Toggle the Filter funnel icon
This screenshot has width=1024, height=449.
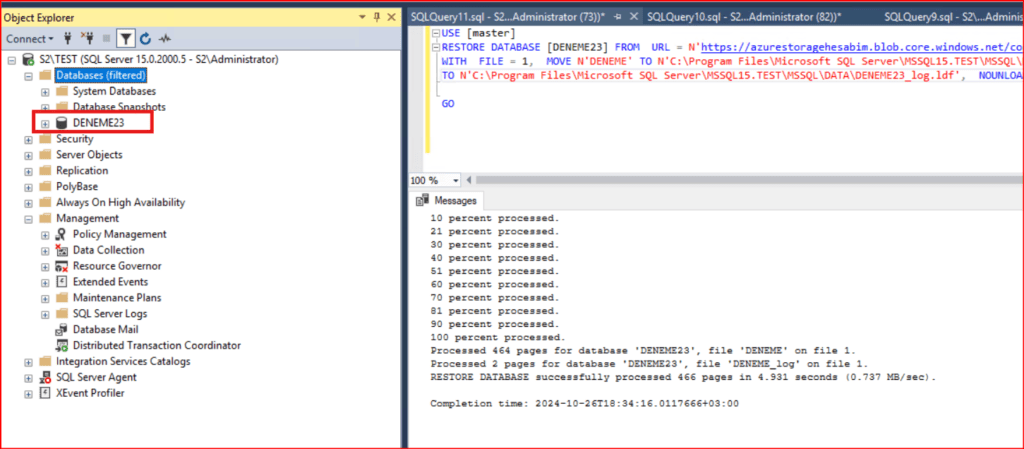pos(126,38)
